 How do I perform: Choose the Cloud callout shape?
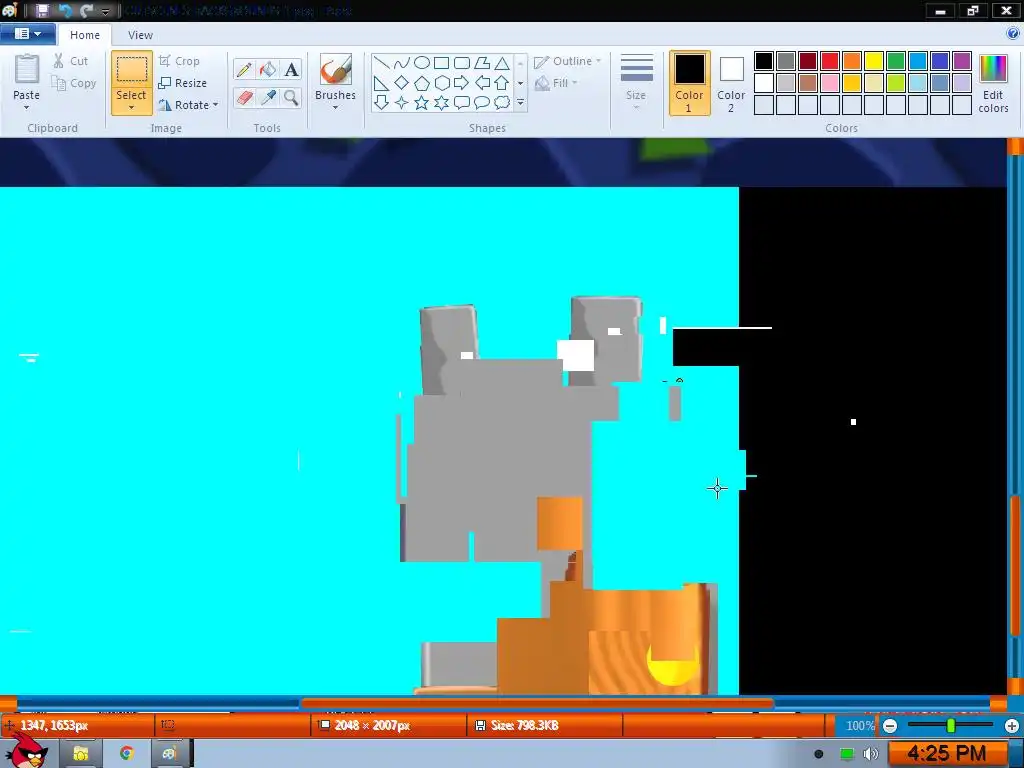[x=502, y=103]
